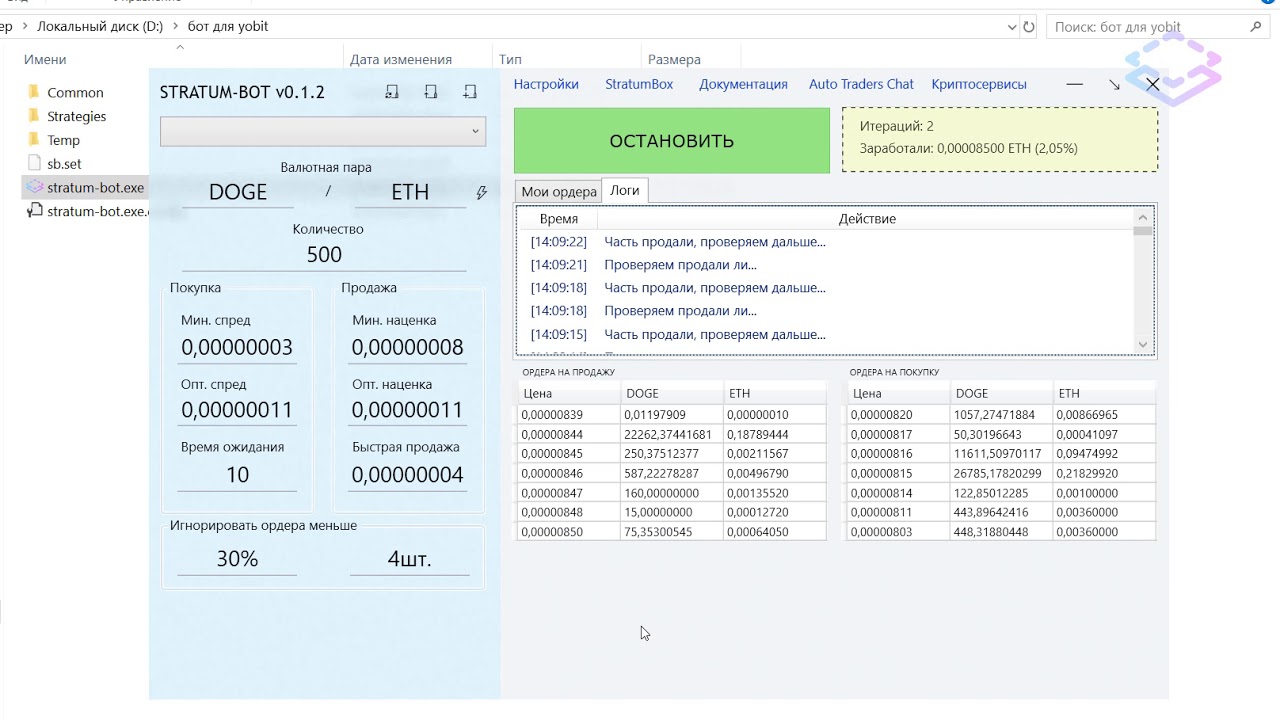Click the logs scrollbar down arrow

click(x=1143, y=344)
